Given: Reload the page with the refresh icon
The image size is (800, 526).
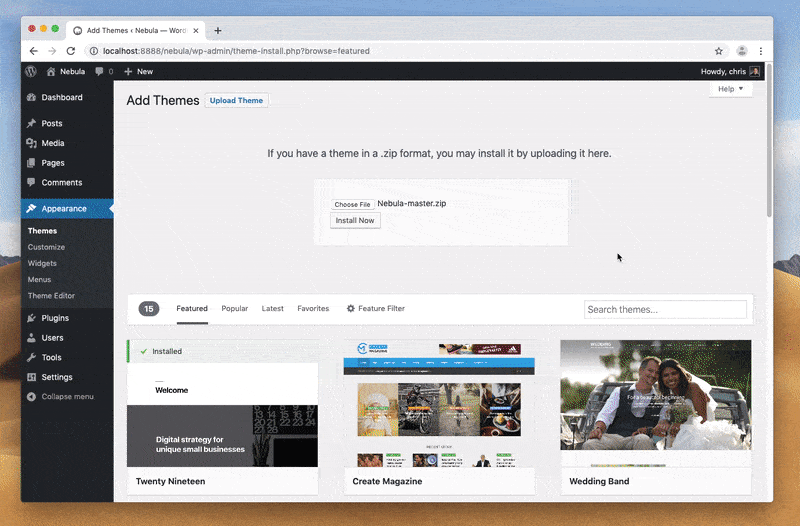Looking at the screenshot, I should pos(71,51).
